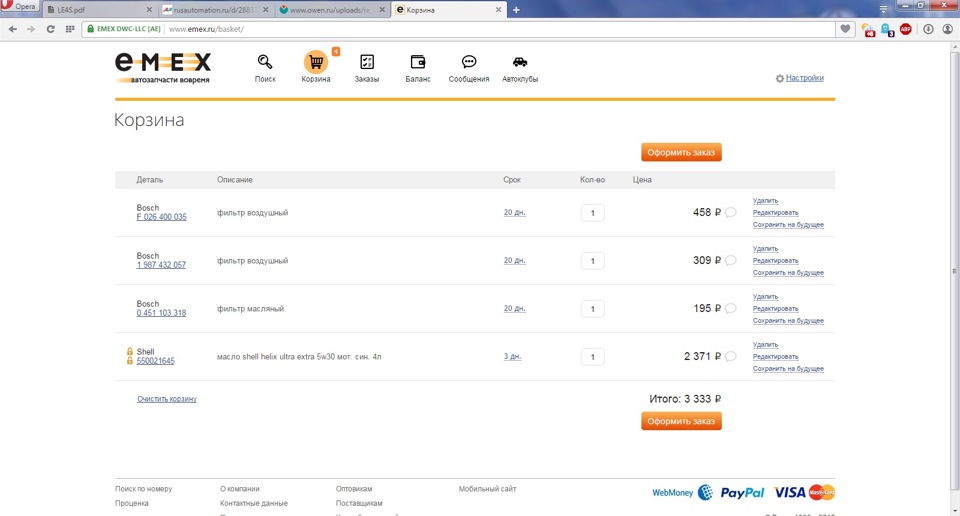Open the Автоклубы car icon

520,62
